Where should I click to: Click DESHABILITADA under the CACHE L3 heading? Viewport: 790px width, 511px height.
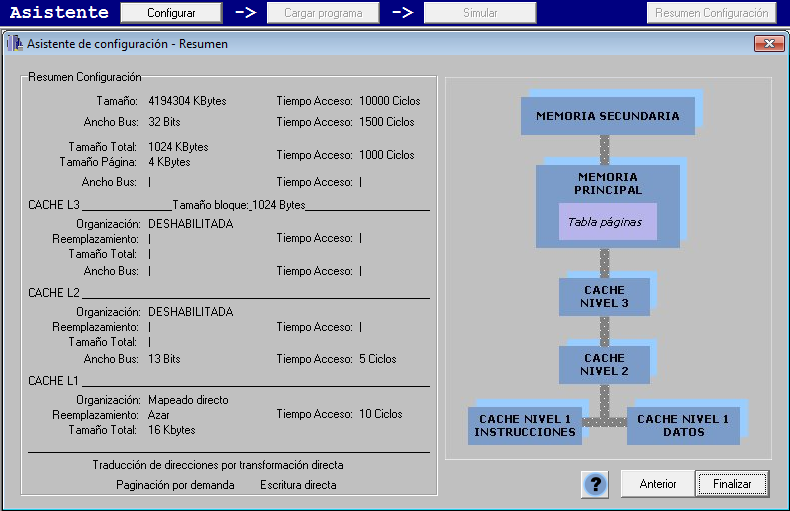click(190, 224)
